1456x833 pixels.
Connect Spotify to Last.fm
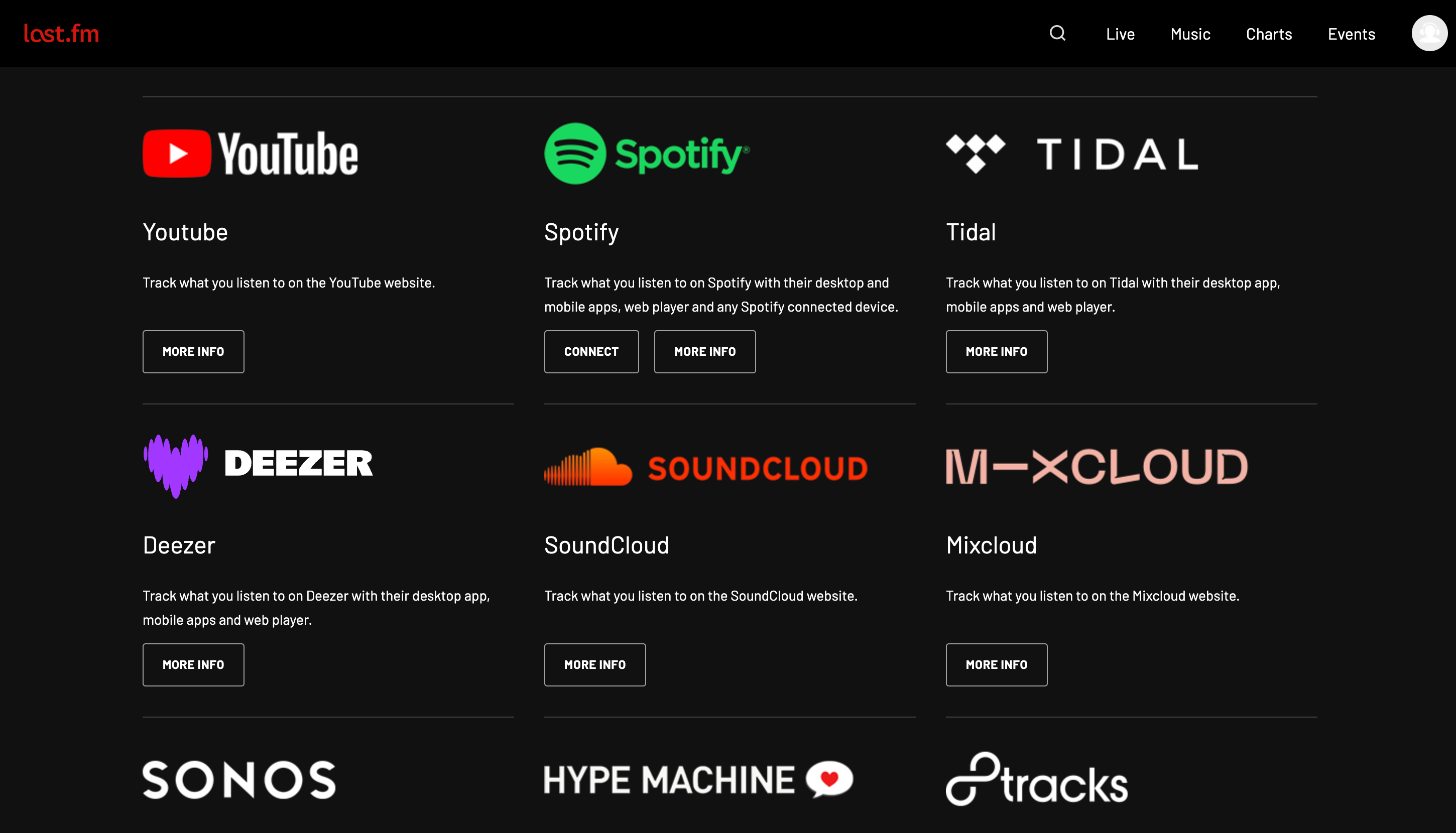pyautogui.click(x=591, y=351)
